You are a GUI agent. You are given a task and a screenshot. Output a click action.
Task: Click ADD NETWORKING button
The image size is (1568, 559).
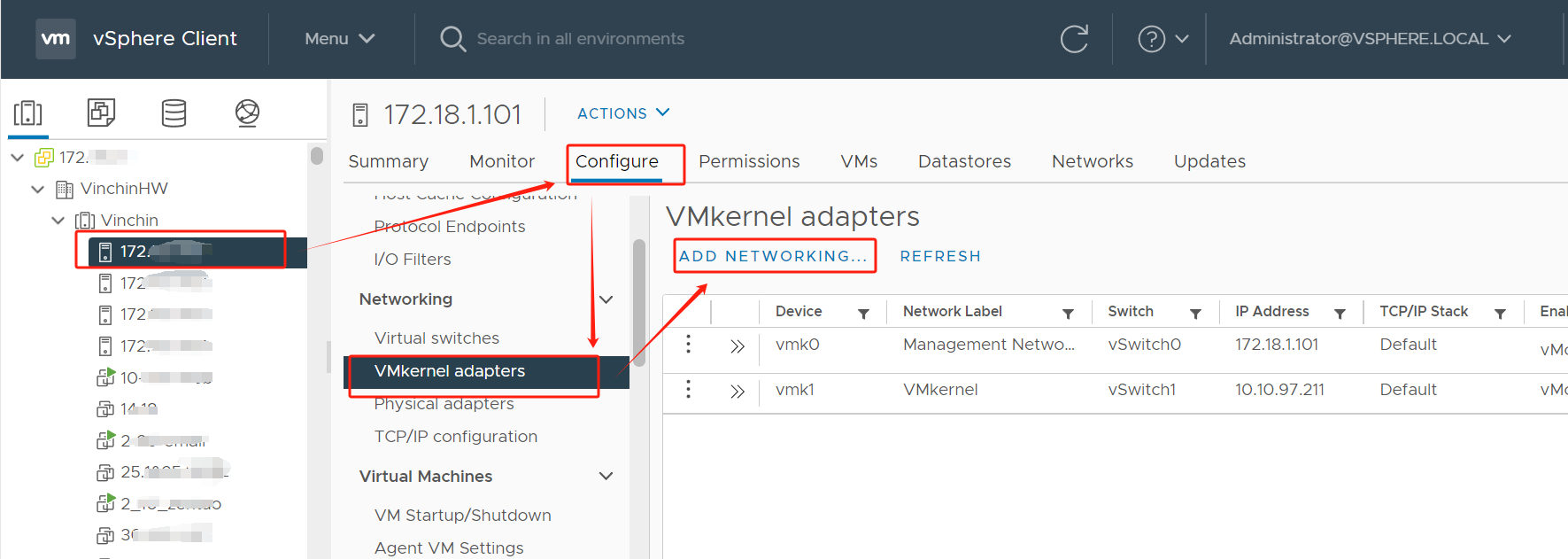tap(774, 256)
